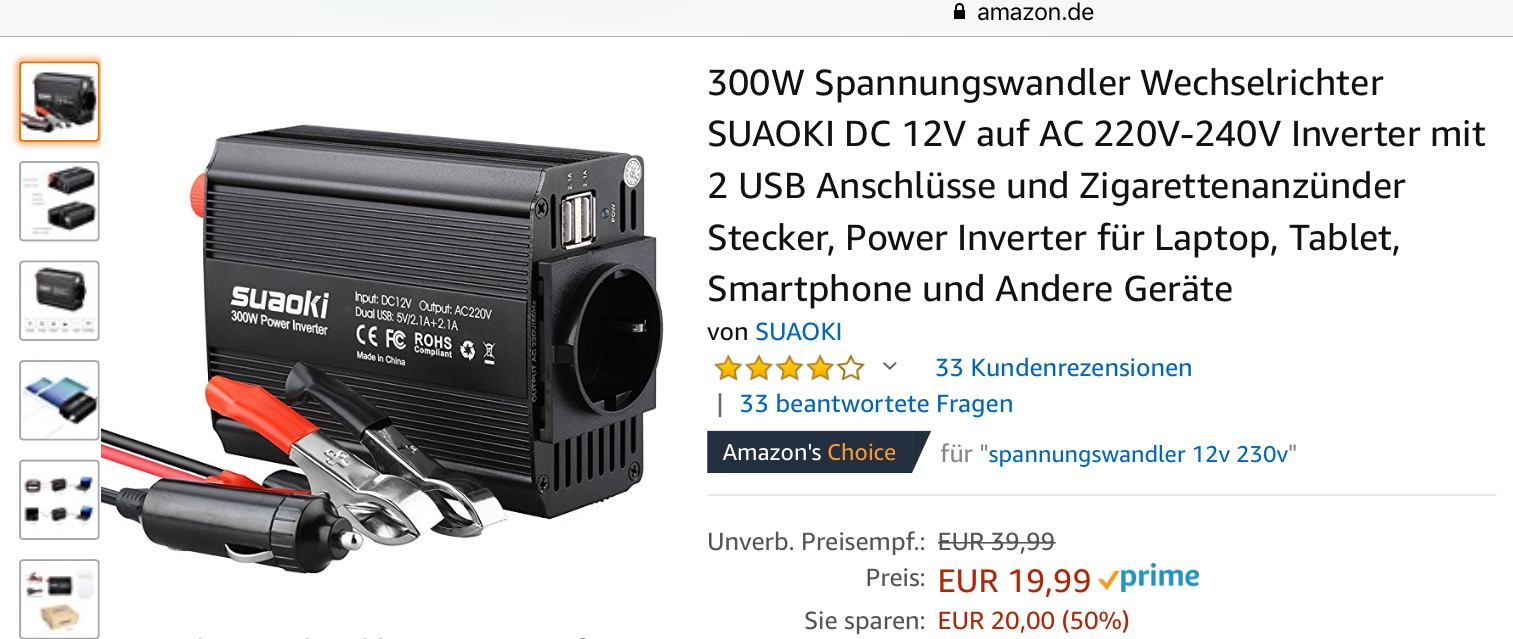Click the amazon.de address bar
1513x639 pixels.
click(1022, 13)
